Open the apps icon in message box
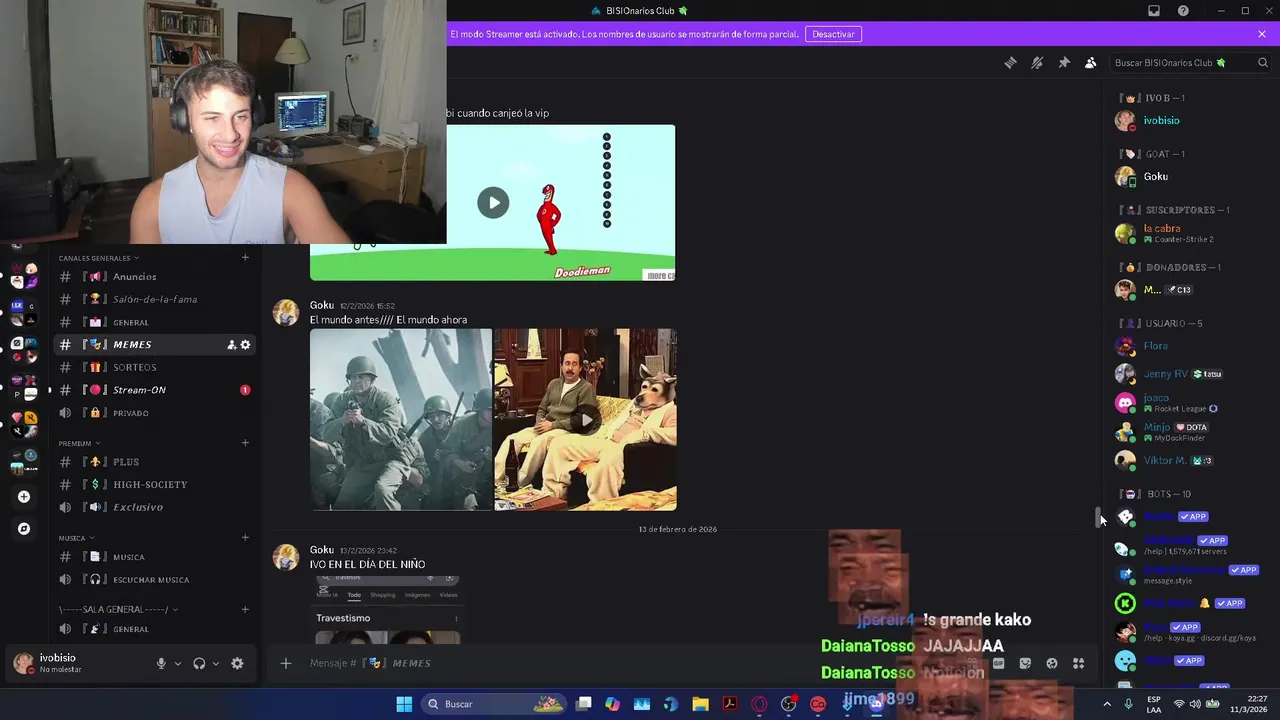This screenshot has width=1280, height=720. pyautogui.click(x=1079, y=663)
